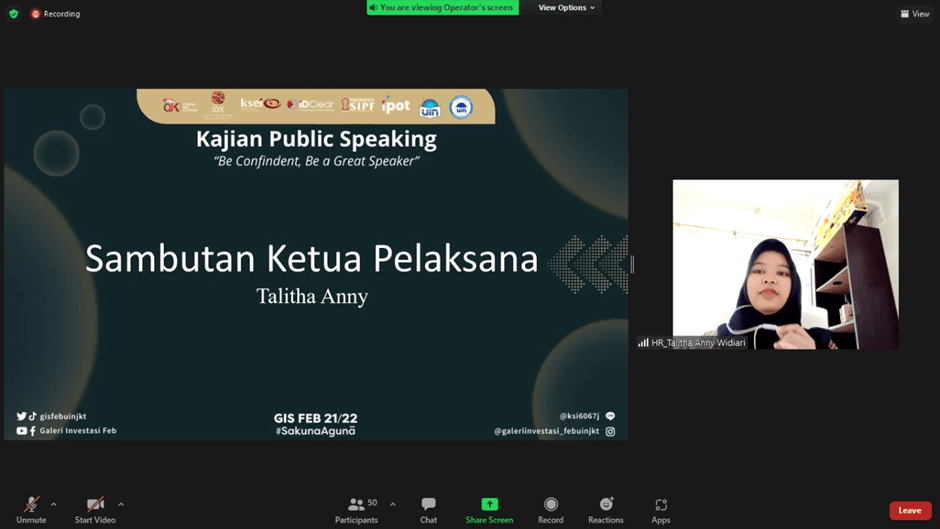Open the View layout menu
The width and height of the screenshot is (940, 529).
pyautogui.click(x=915, y=14)
